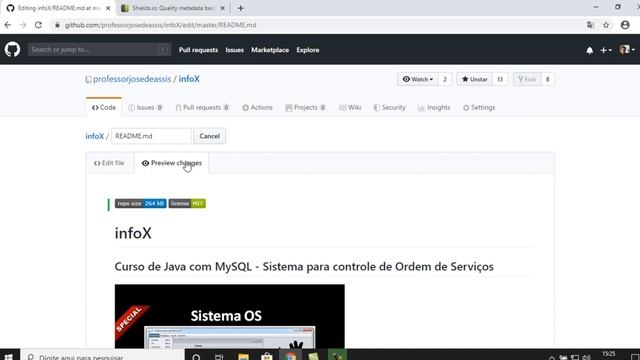Screen dimensions: 640x360
Task: Open the Projects tab
Action: (x=305, y=107)
